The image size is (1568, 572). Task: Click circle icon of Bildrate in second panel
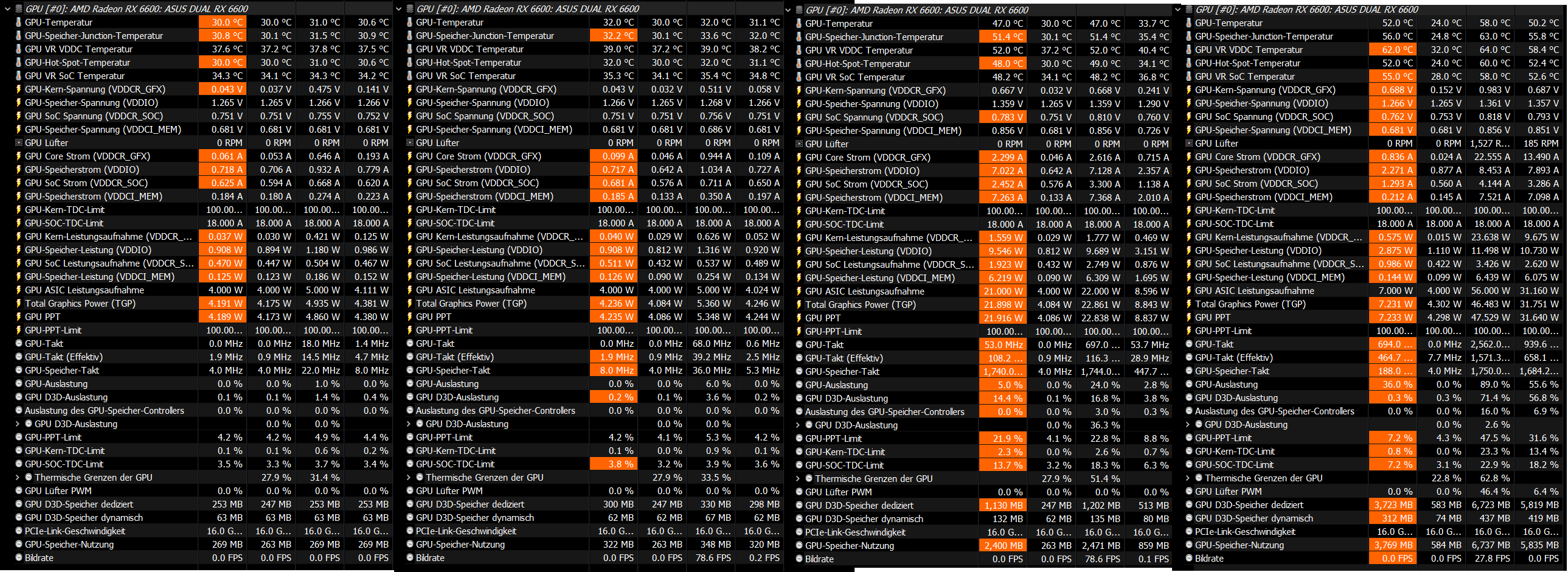pyautogui.click(x=410, y=558)
